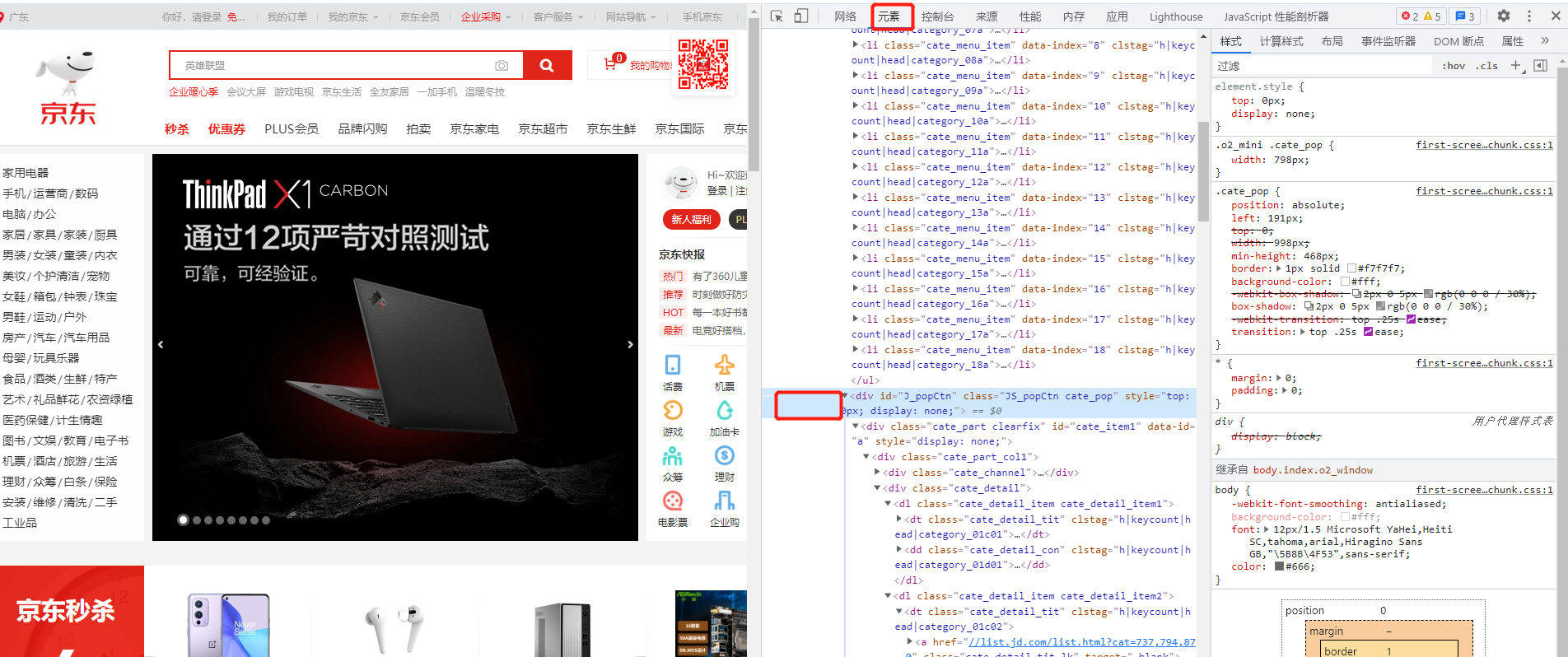Click the box-shadow editor swatch icon

[1309, 306]
